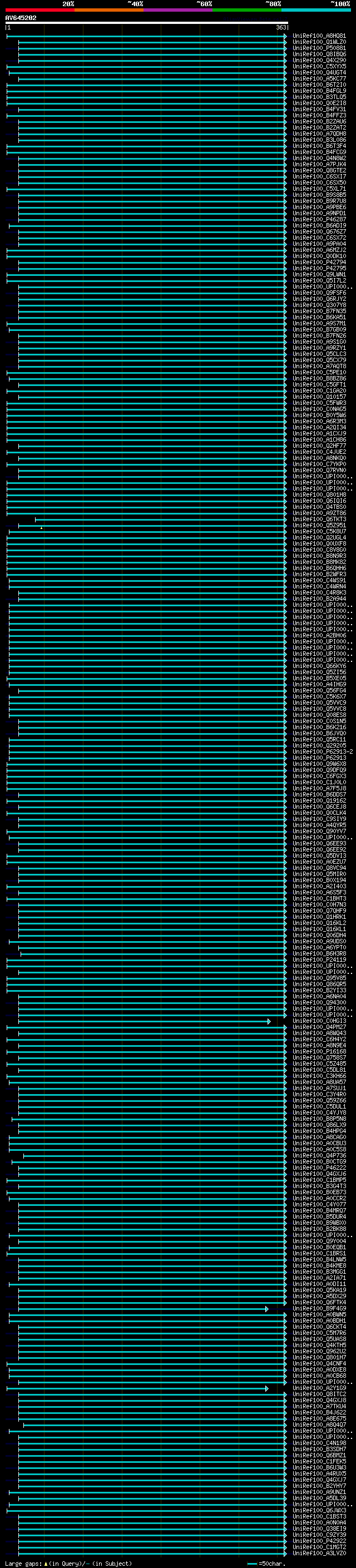Screen dimensions: 356x1568
Task: Click hit label UniRef100_A7QDH8
Action: click(x=319, y=134)
